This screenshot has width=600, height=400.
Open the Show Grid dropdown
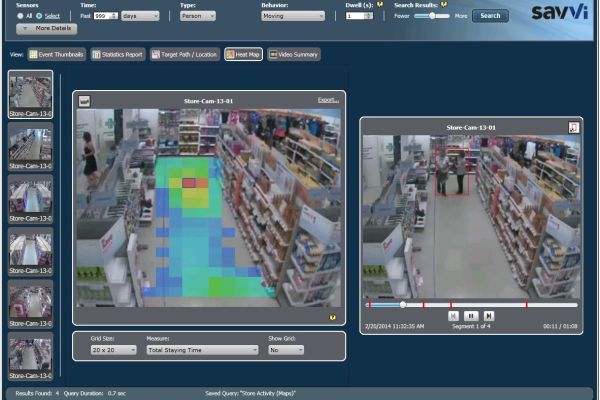[286, 350]
